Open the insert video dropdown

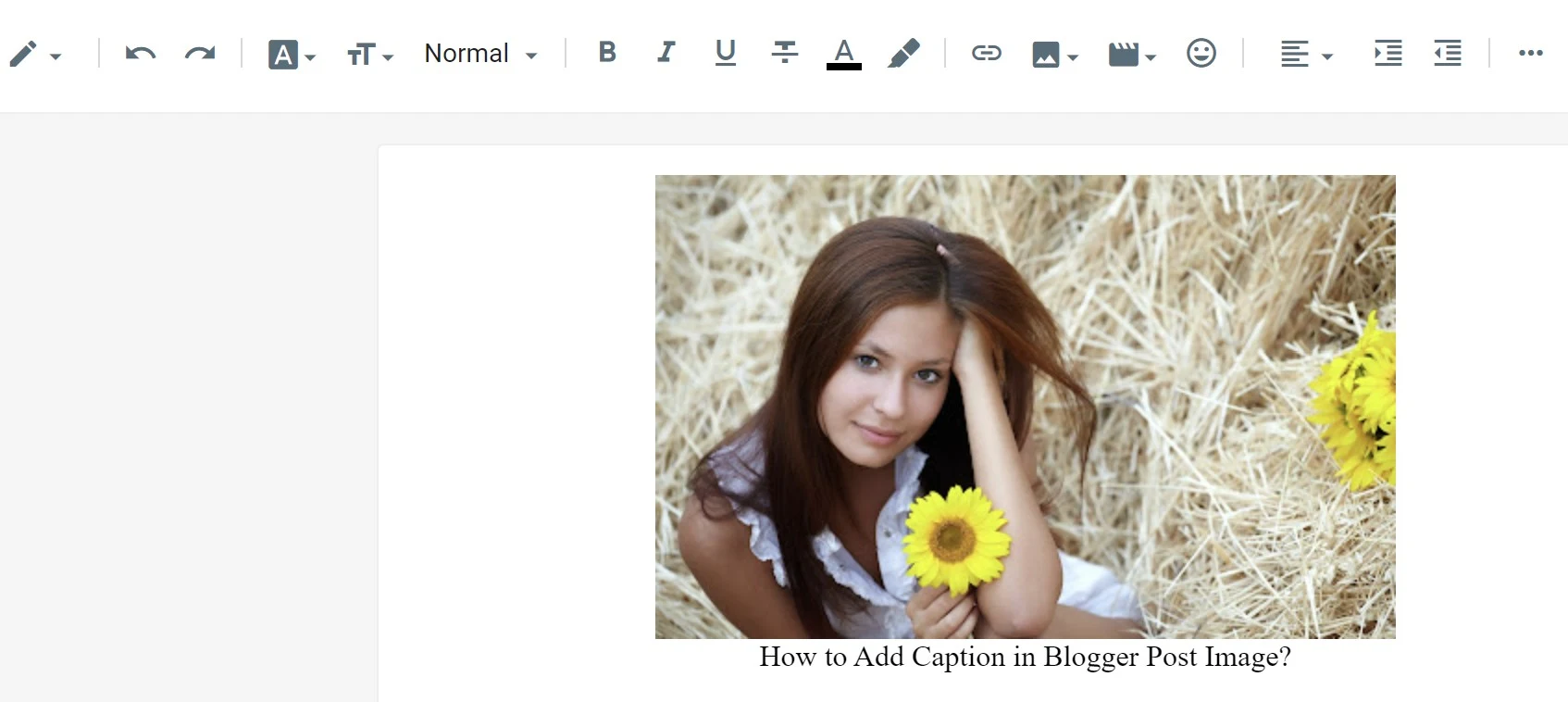(1132, 55)
